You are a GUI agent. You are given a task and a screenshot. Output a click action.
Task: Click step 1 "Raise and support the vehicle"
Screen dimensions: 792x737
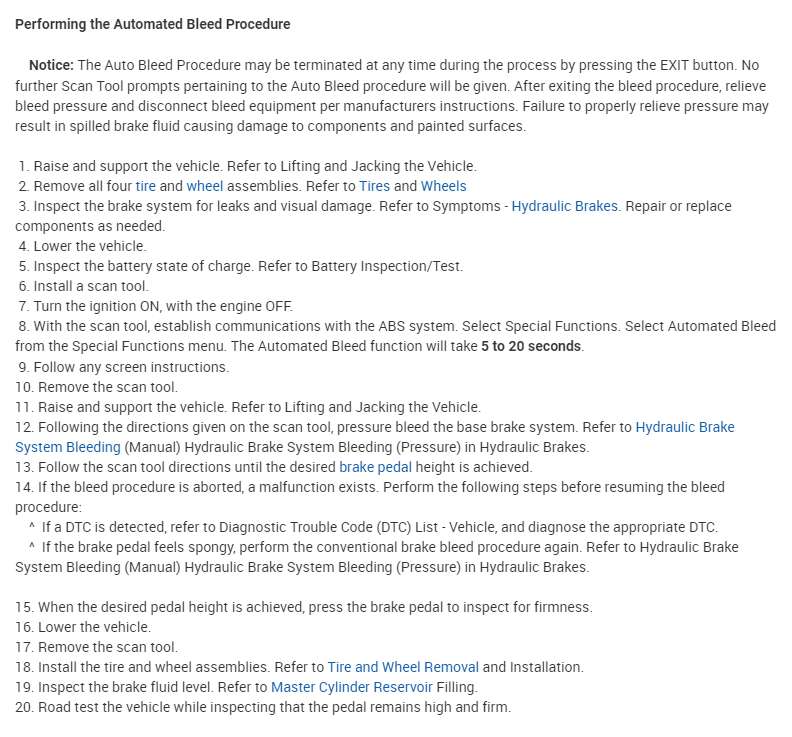[140, 166]
